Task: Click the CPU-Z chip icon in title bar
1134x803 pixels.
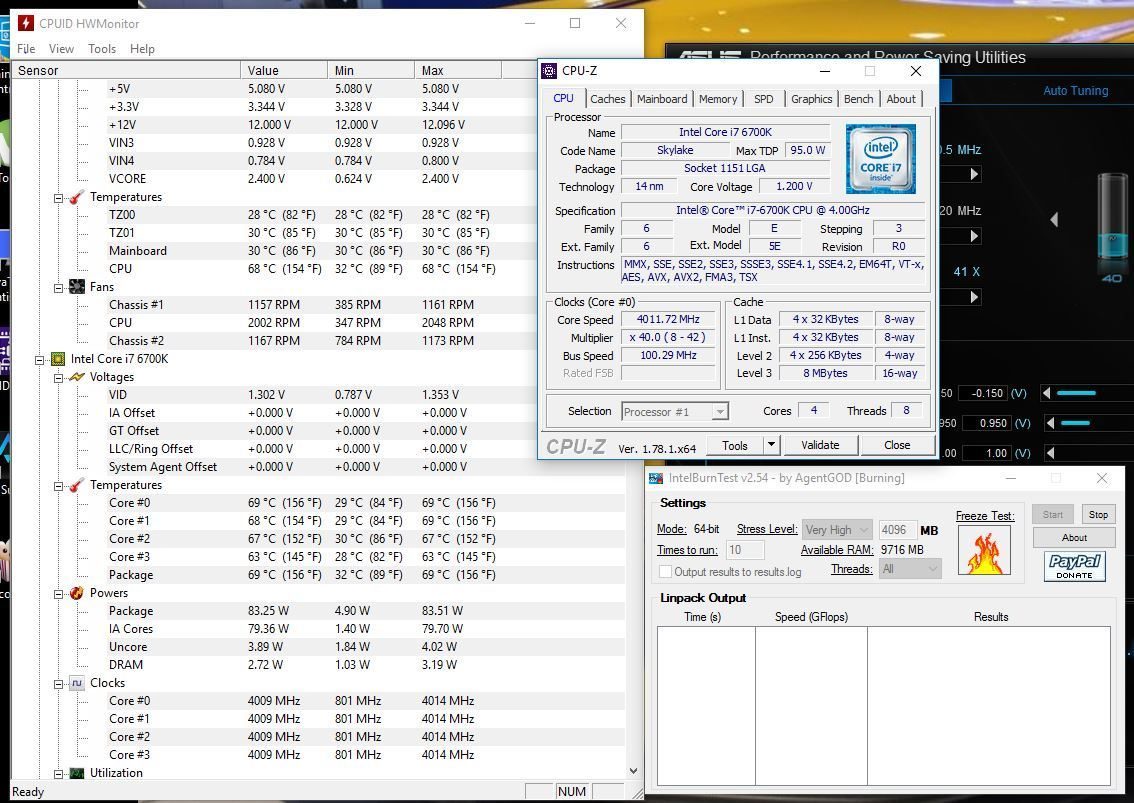Action: [x=549, y=70]
